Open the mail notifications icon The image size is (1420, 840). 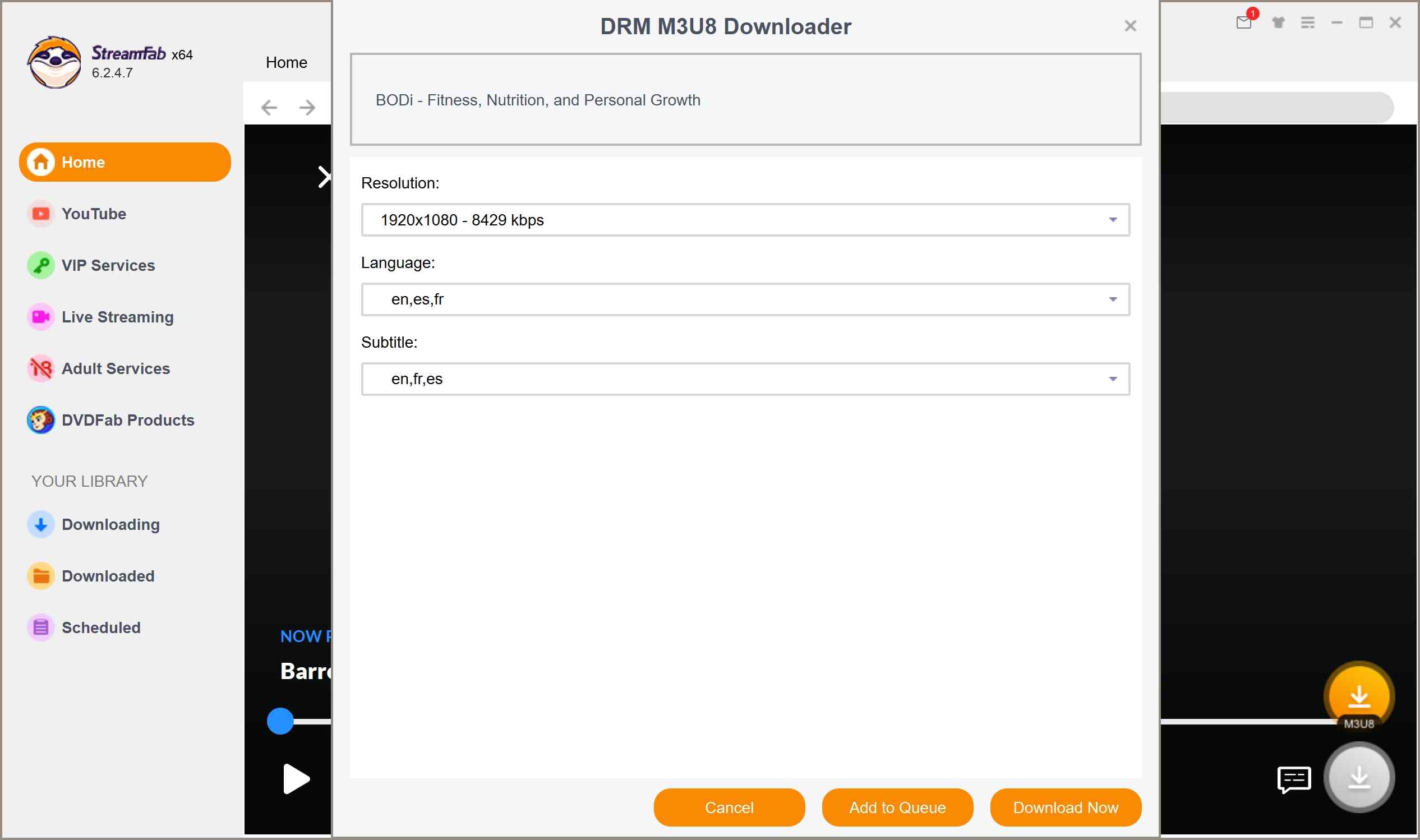[1244, 22]
